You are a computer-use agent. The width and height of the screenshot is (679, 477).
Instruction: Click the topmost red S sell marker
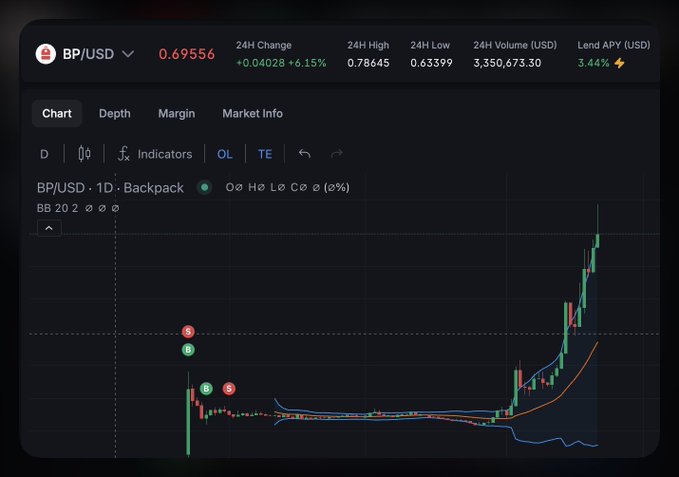click(x=188, y=332)
